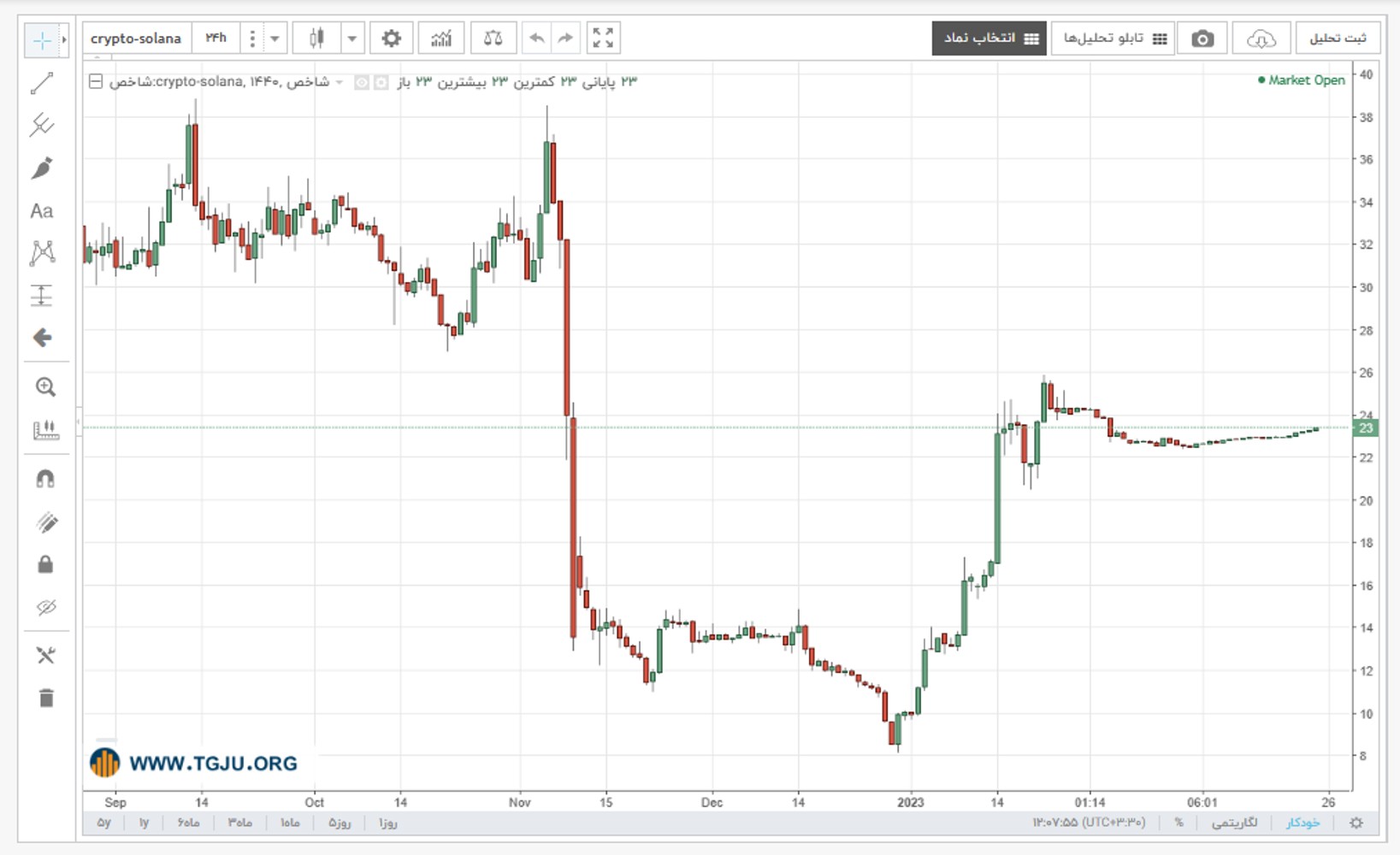The image size is (1400, 855).
Task: Open the تابلو تحلیل‌ها button
Action: (1113, 38)
